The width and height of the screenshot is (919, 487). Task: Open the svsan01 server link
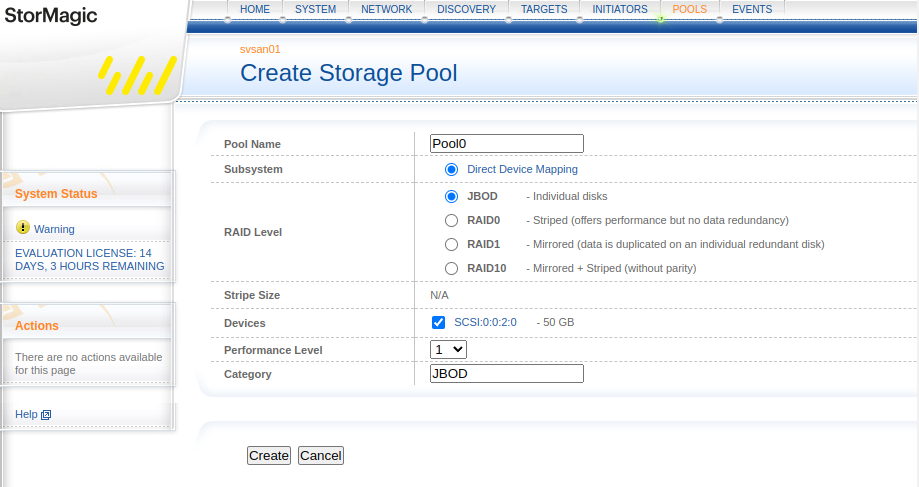pos(260,49)
